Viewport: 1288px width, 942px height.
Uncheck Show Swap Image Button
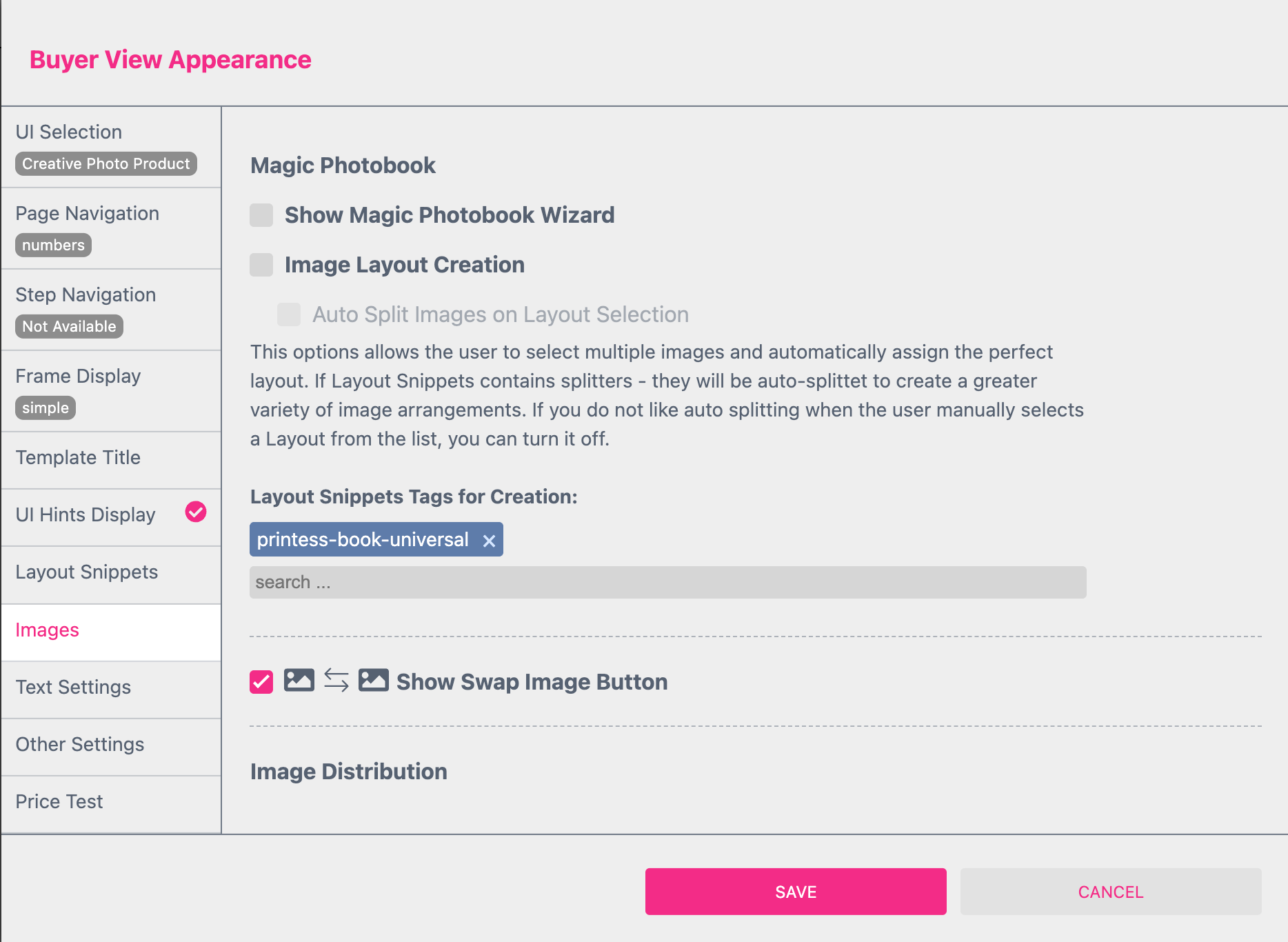point(261,681)
